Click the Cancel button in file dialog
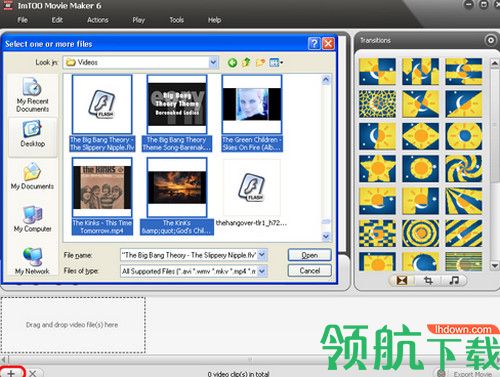The image size is (500, 377). tap(310, 271)
